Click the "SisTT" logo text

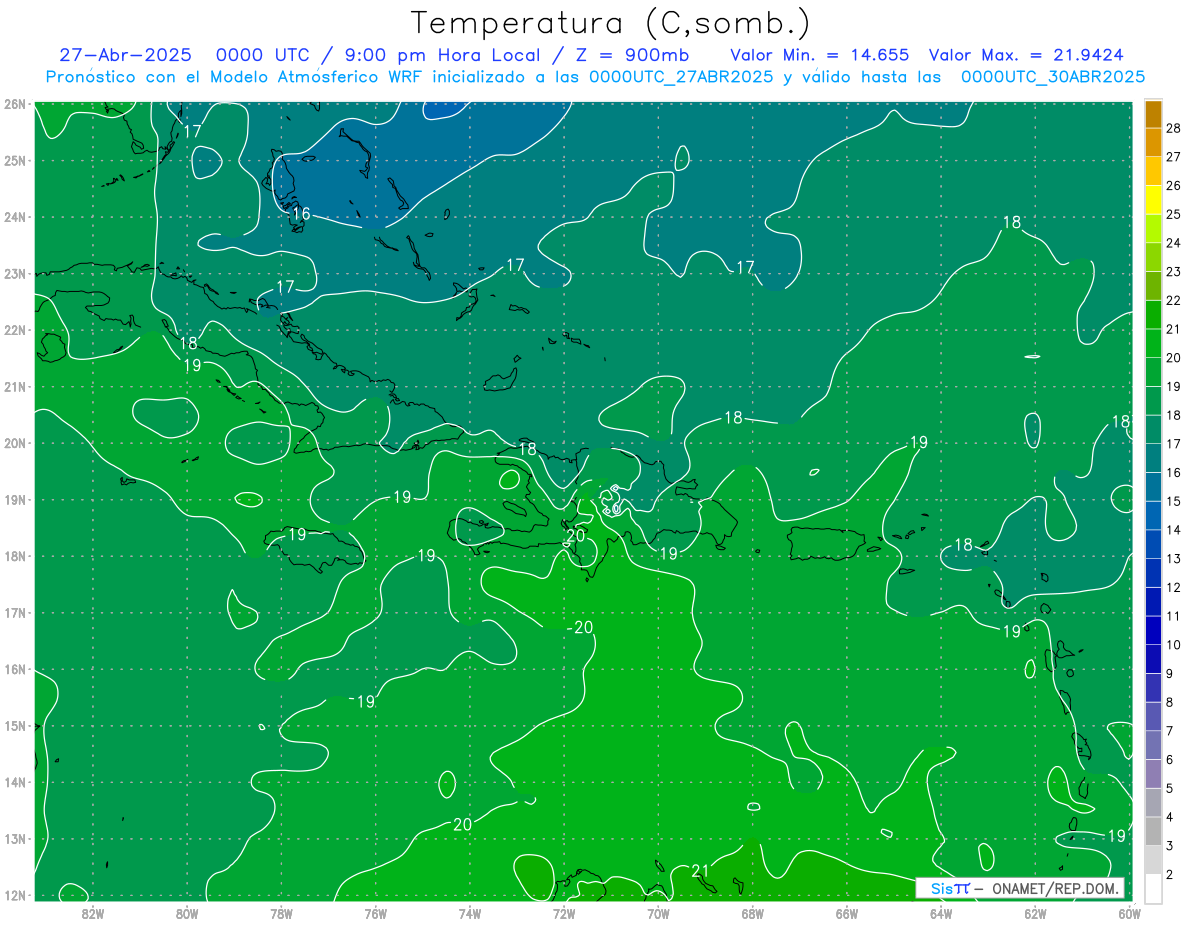coord(949,888)
